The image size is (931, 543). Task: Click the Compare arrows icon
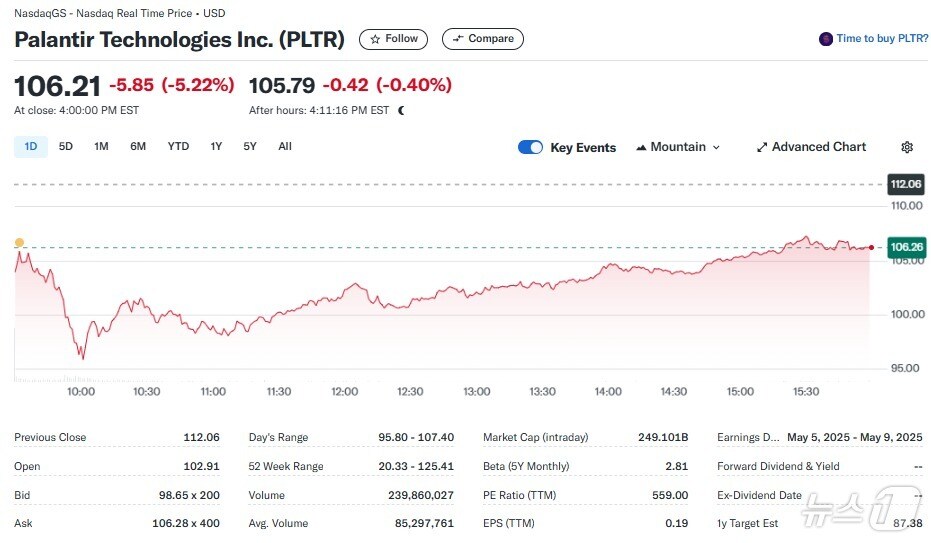458,39
